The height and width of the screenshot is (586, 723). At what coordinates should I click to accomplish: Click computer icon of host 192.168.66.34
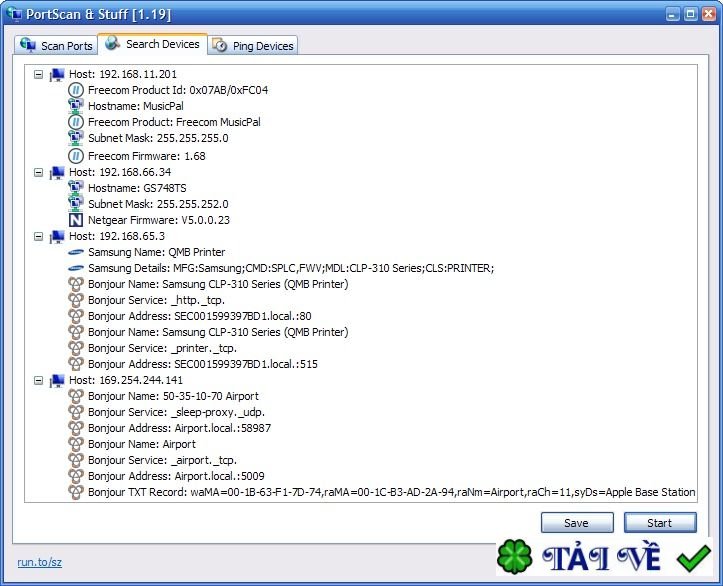57,172
